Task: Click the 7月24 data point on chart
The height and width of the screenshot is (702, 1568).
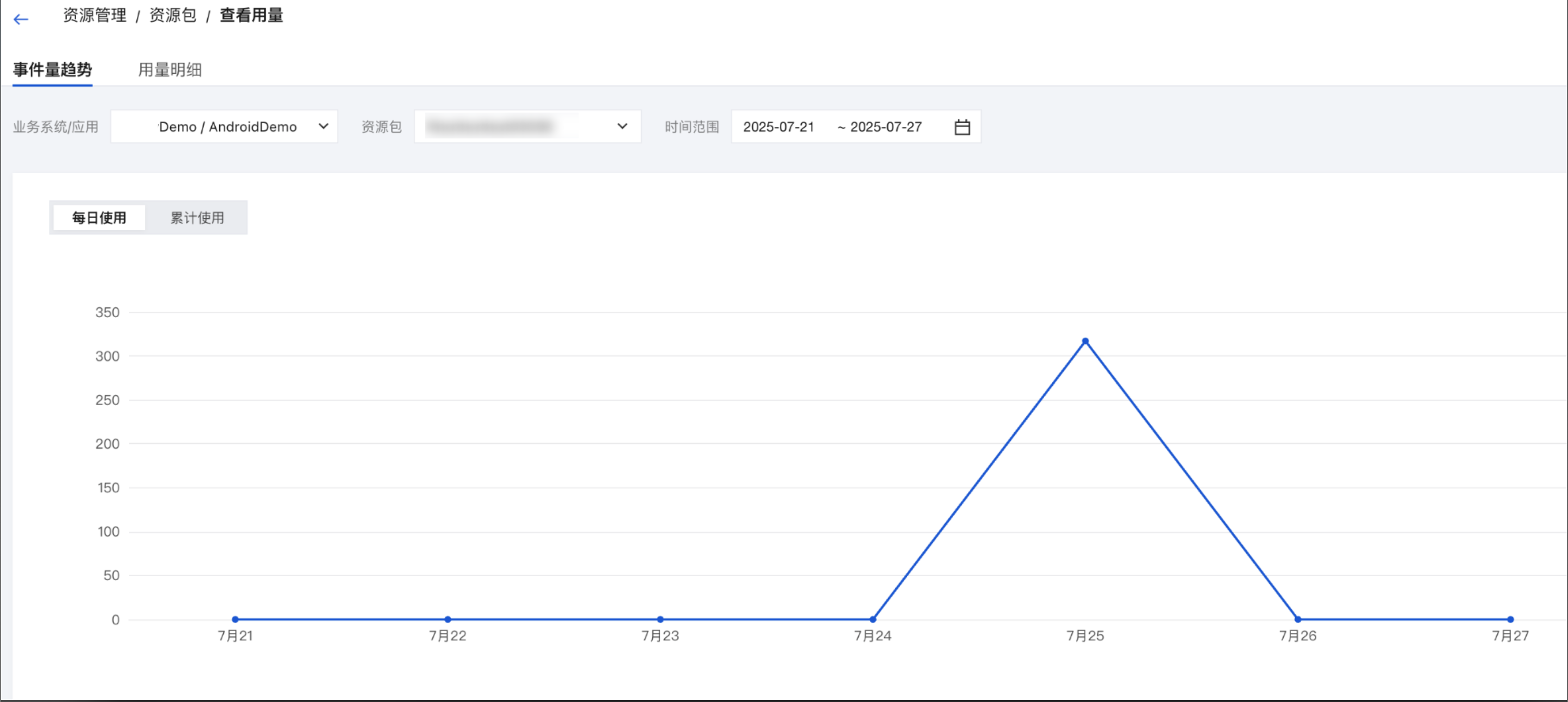Action: 872,619
